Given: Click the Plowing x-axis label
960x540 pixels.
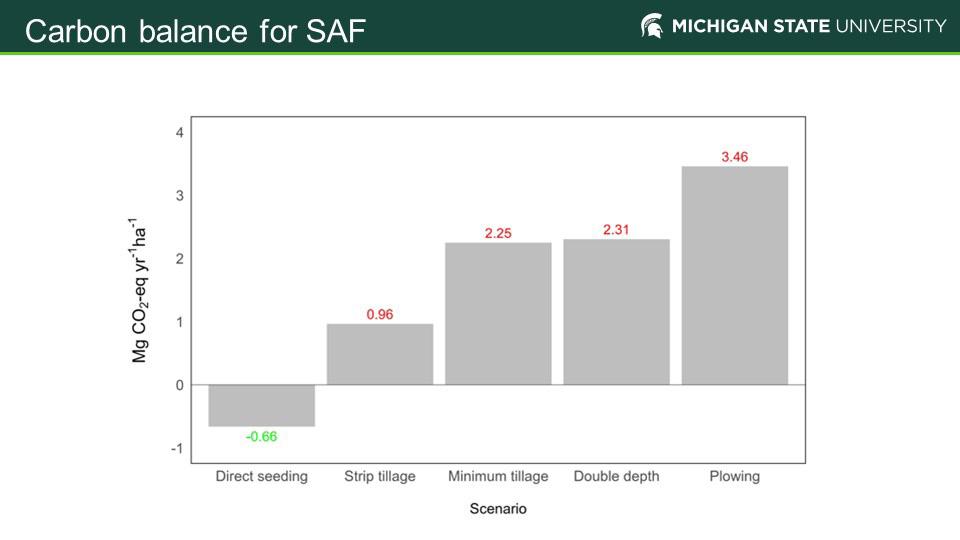Looking at the screenshot, I should pos(735,476).
